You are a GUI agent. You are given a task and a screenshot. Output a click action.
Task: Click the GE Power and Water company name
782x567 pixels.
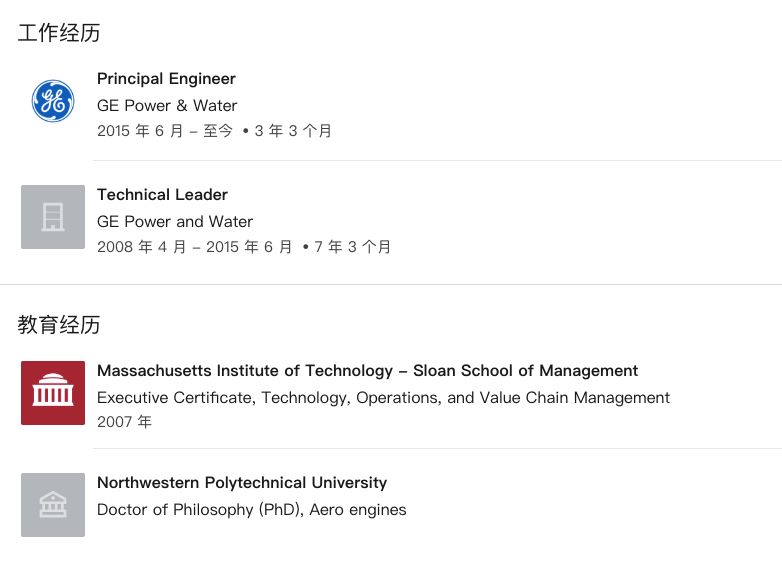tap(175, 221)
